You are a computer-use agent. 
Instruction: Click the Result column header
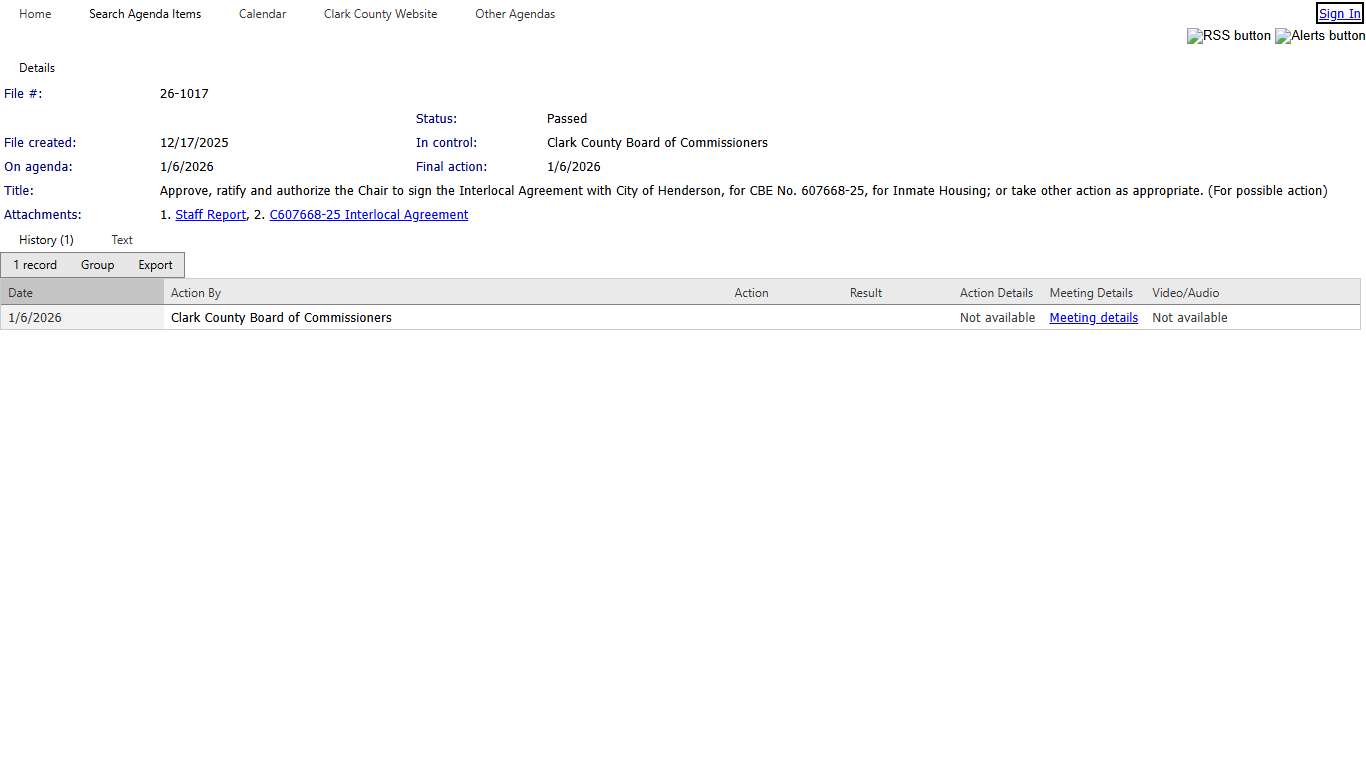tap(865, 293)
